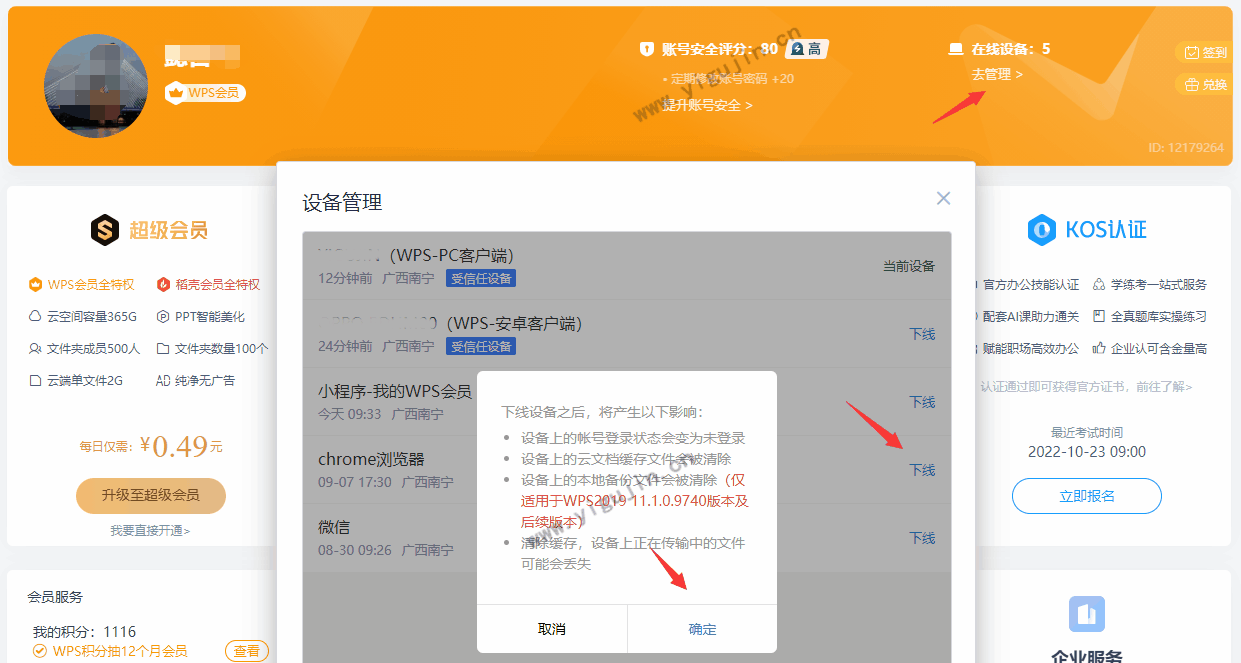Click the user avatar picture
1241x663 pixels.
coord(96,86)
